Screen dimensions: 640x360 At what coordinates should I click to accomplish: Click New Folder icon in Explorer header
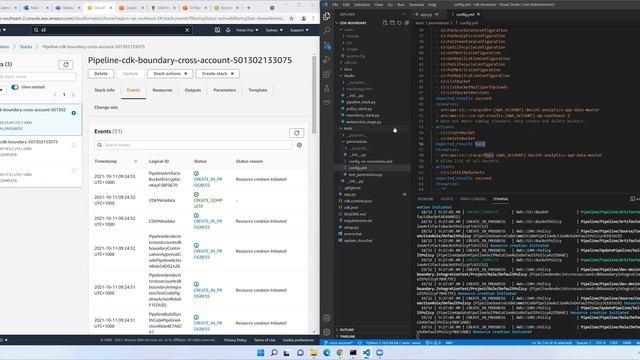[x=392, y=23]
